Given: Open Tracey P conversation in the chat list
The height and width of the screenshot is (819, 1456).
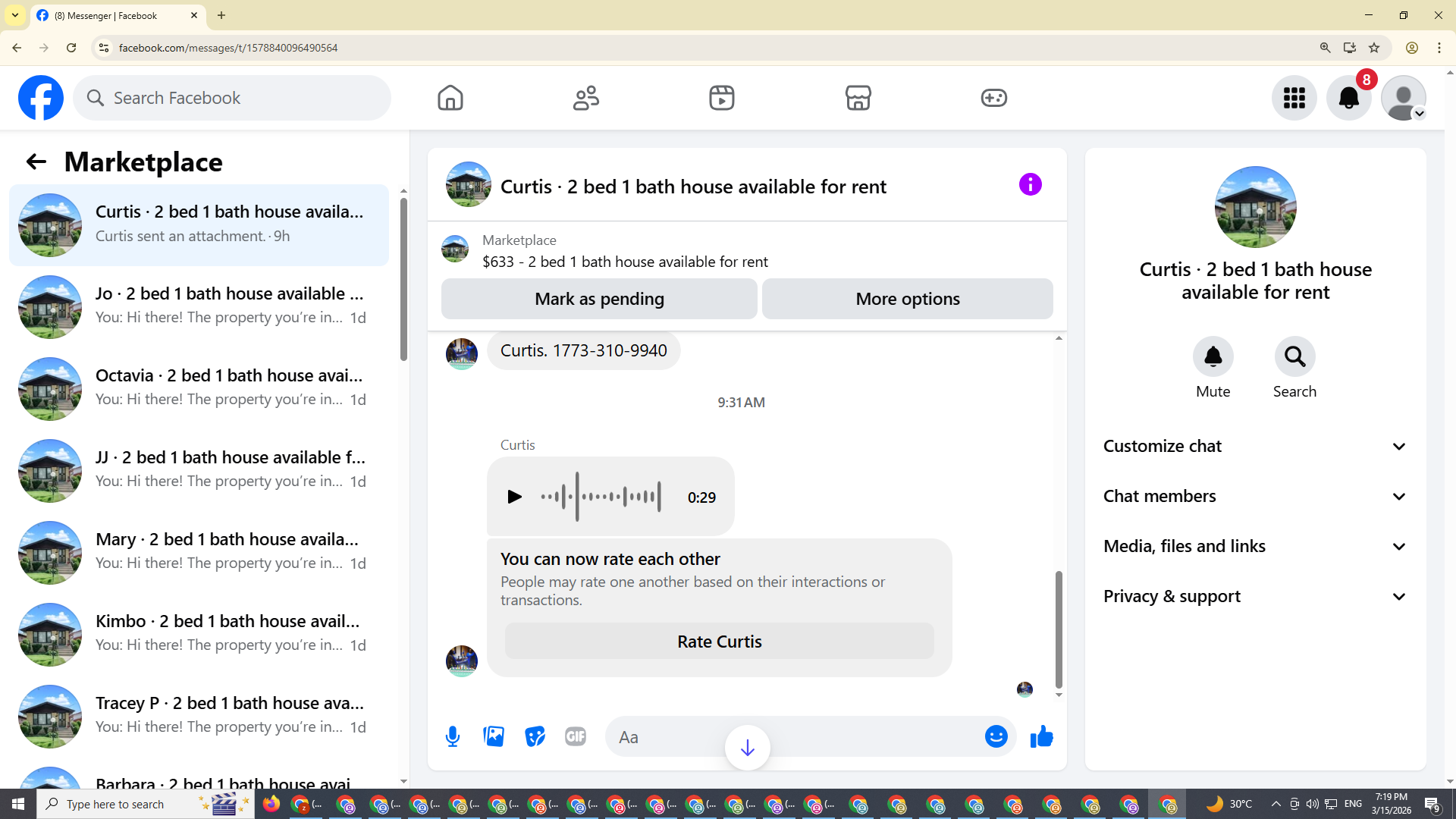Looking at the screenshot, I should coord(199,717).
